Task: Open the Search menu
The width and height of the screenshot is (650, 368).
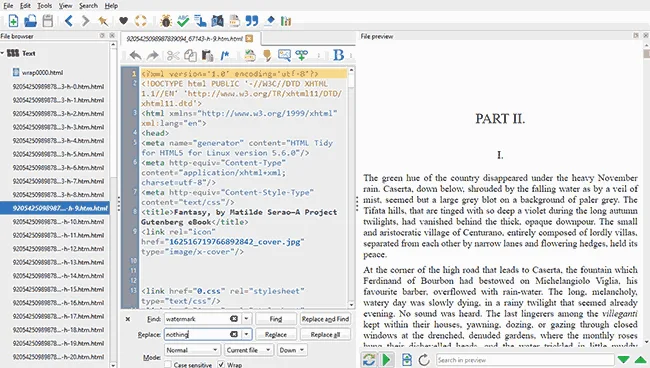Action: pyautogui.click(x=88, y=6)
